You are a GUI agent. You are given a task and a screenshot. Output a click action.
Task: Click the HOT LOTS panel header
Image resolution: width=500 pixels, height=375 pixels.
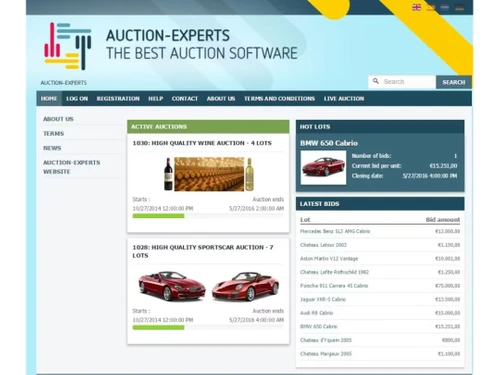(x=380, y=127)
